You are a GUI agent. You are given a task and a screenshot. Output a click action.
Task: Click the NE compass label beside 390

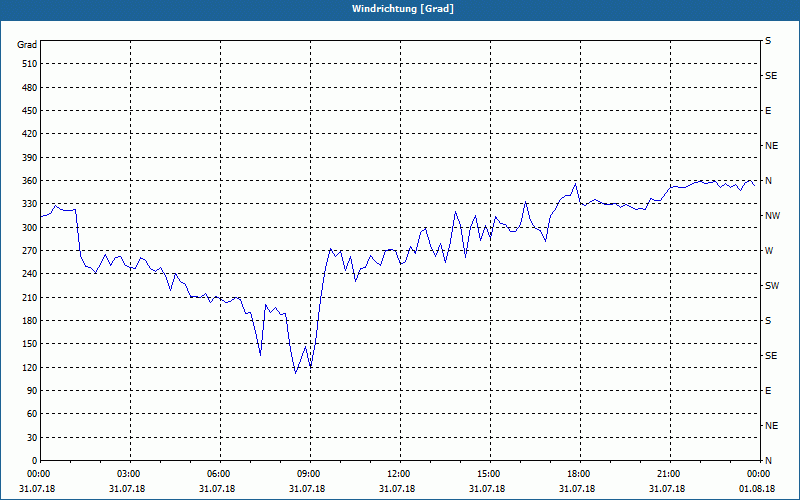point(771,146)
